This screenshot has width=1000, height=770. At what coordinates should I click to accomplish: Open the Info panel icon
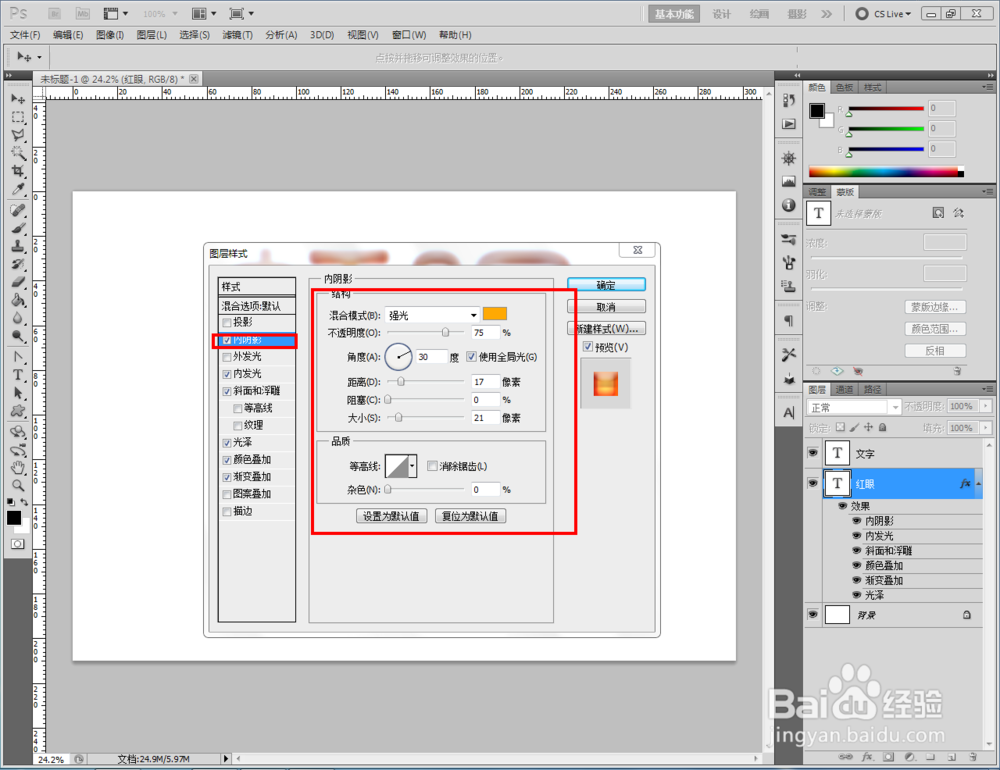(789, 205)
